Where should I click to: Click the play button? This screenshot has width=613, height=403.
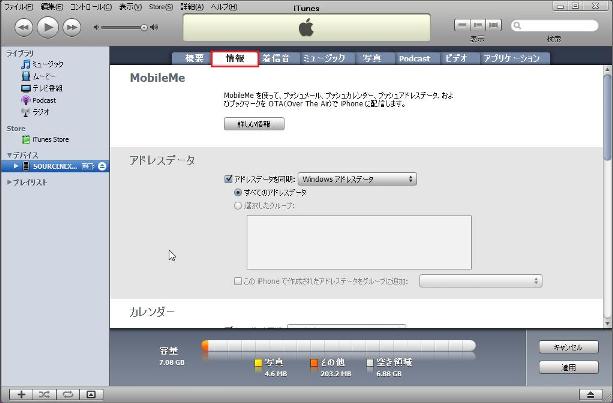(x=48, y=27)
